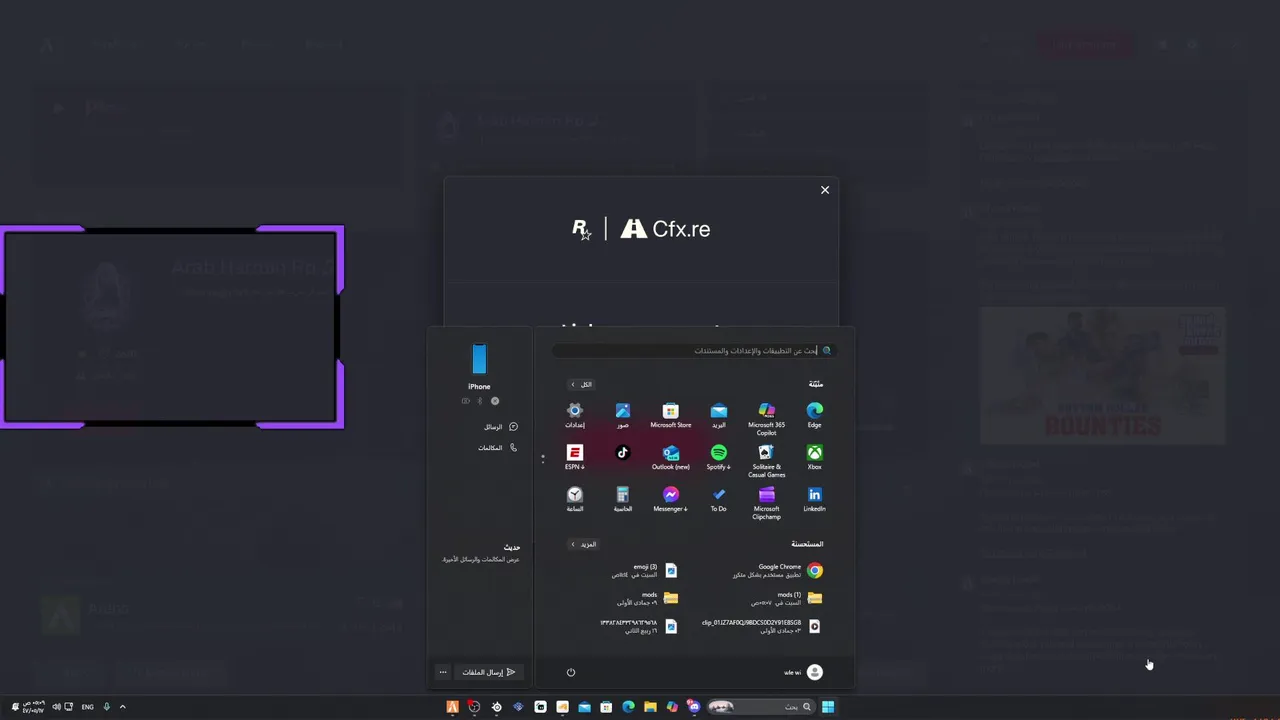Open Microsoft Store from the taskbar
The width and height of the screenshot is (1280, 720).
click(x=606, y=707)
